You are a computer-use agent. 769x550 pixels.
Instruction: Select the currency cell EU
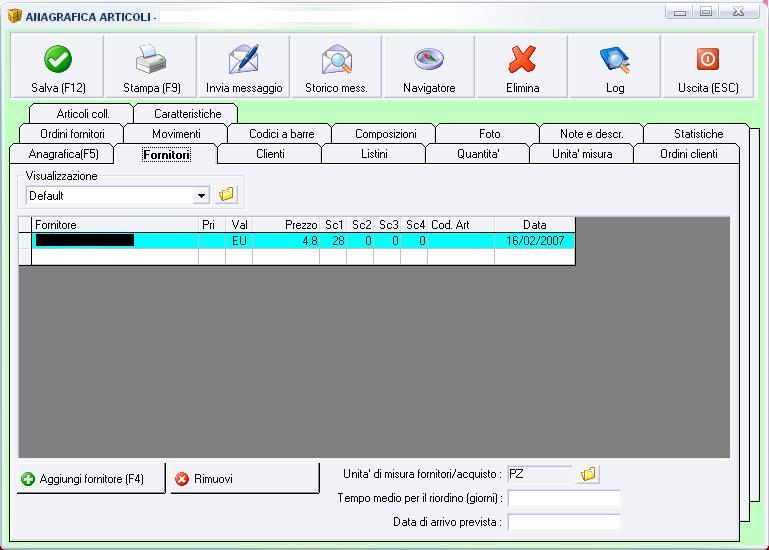click(239, 241)
